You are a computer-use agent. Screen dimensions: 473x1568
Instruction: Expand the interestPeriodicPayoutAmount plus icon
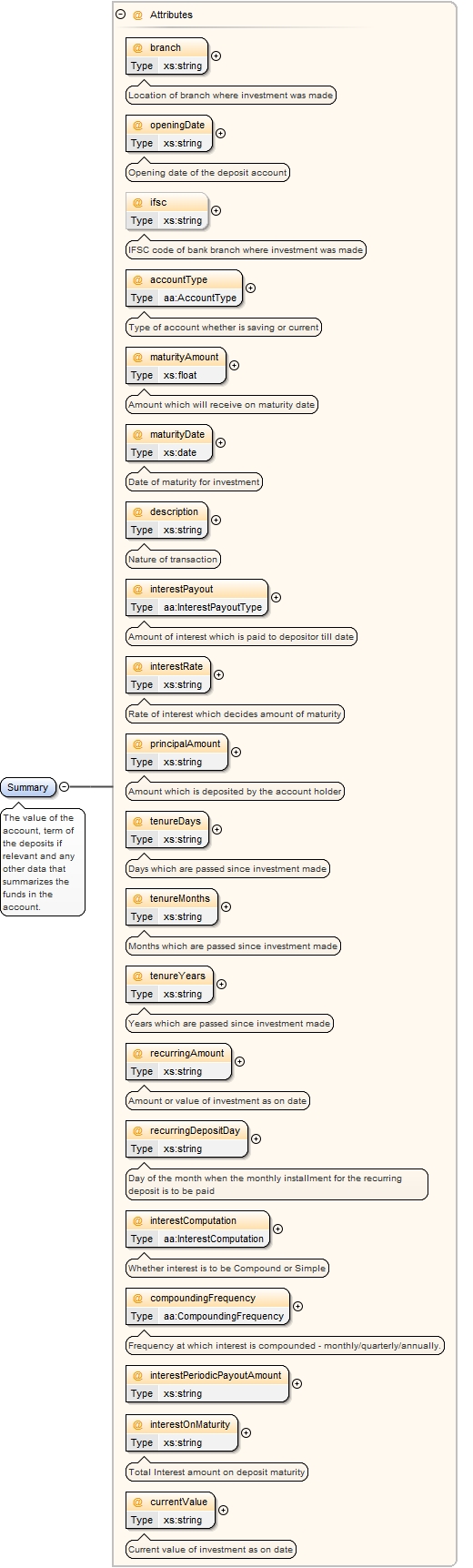[x=297, y=1383]
